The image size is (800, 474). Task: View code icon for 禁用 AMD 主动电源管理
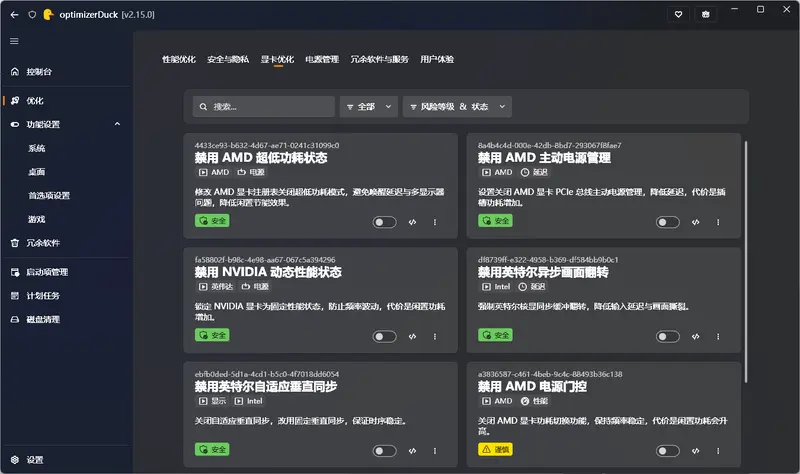pos(695,222)
